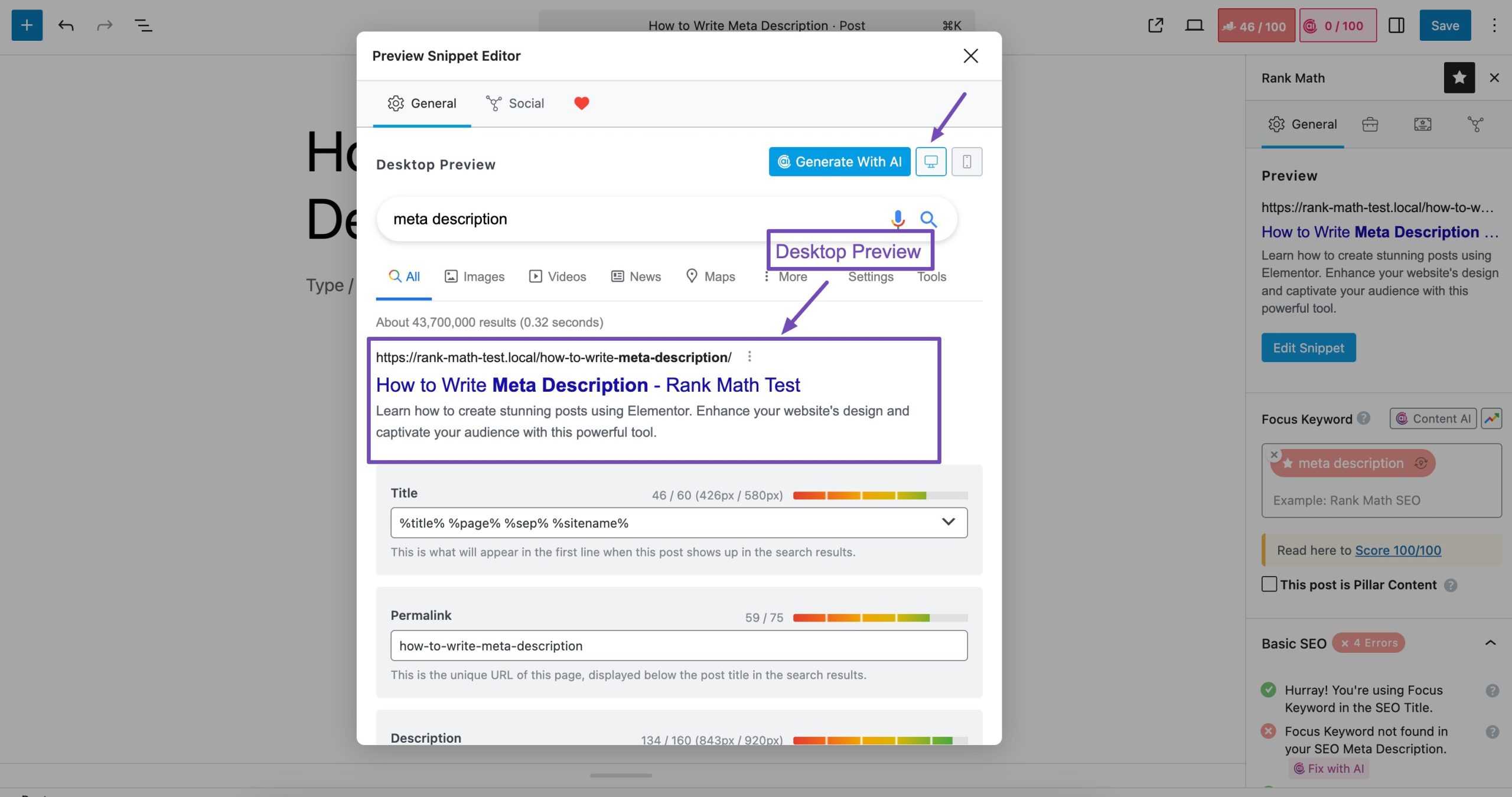1512x797 pixels.
Task: Switch to mobile preview phone icon
Action: (x=967, y=162)
